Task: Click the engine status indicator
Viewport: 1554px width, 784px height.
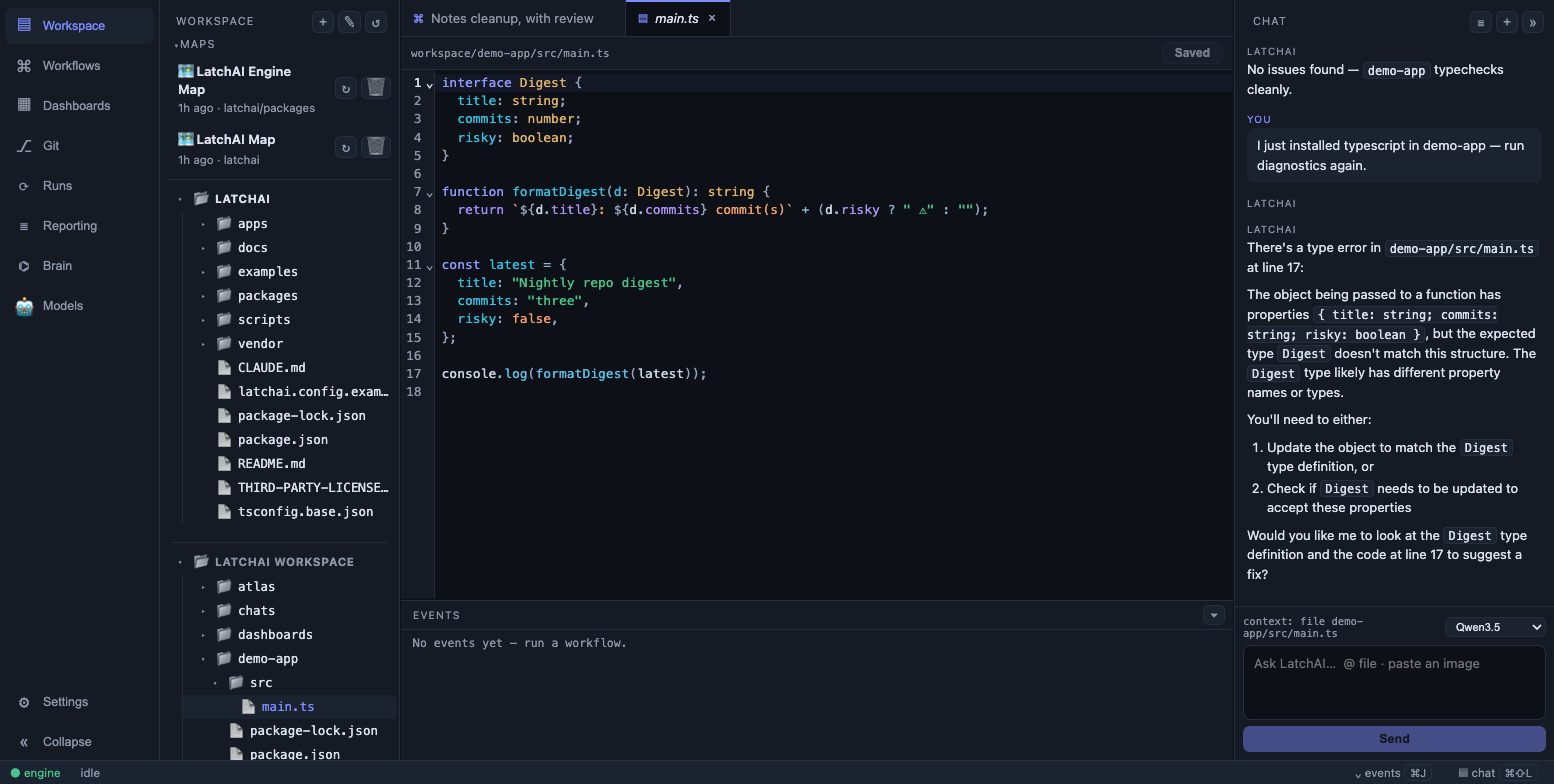Action: tap(36, 773)
